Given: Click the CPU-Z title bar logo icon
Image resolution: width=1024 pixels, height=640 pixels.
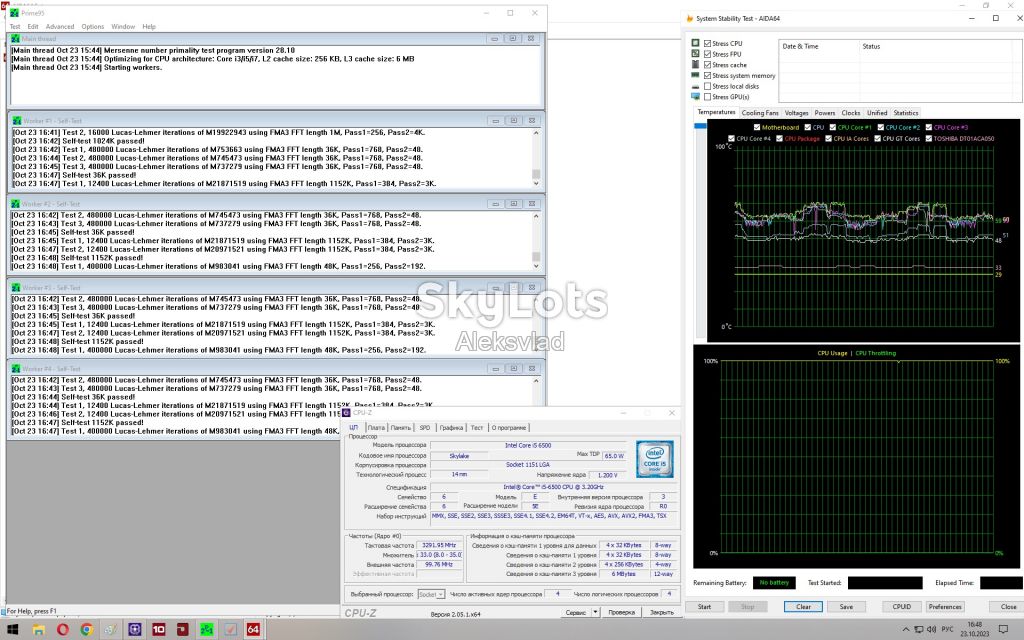Looking at the screenshot, I should 347,413.
